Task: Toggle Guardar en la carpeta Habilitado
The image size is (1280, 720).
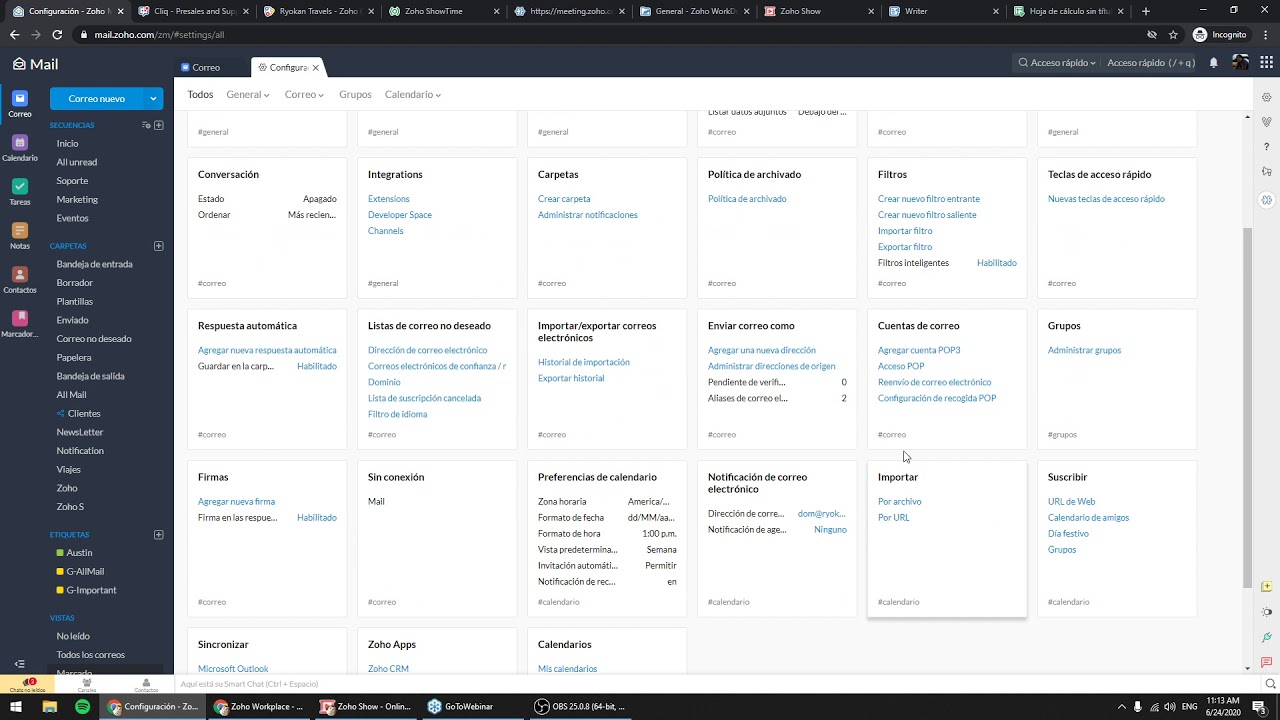Action: (x=316, y=366)
